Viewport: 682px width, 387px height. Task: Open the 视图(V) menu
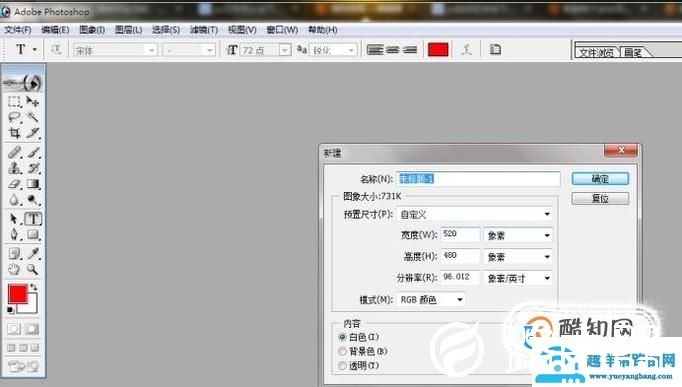tap(242, 30)
